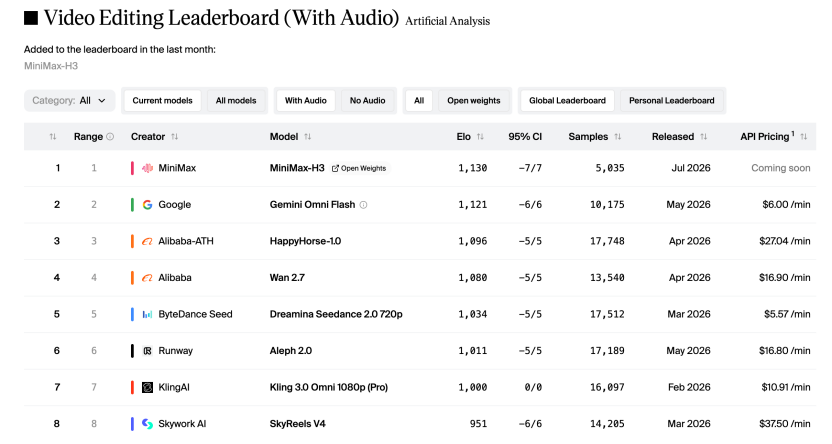Switch to Personal Leaderboard tab
This screenshot has width=832, height=444.
pos(671,100)
